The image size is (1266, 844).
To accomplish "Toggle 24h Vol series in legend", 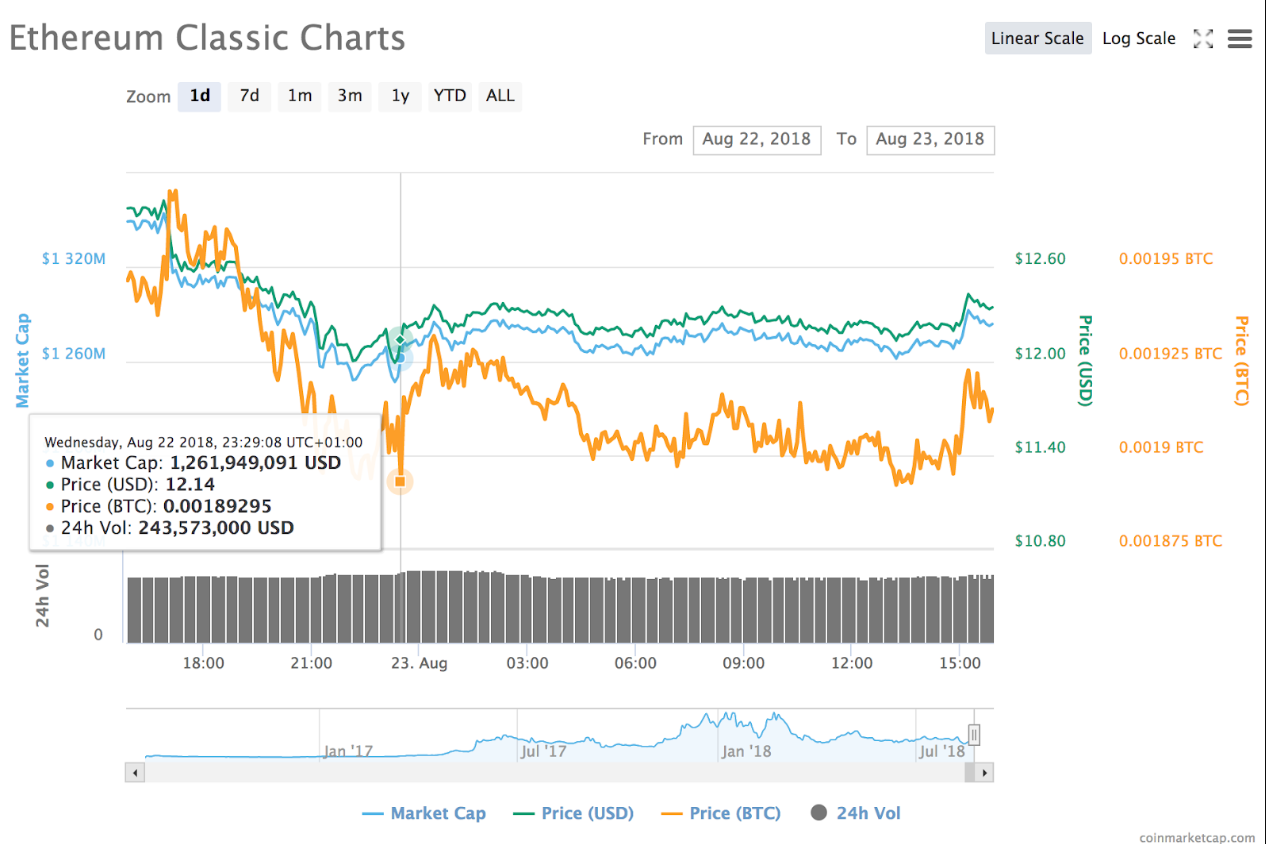I will [856, 814].
